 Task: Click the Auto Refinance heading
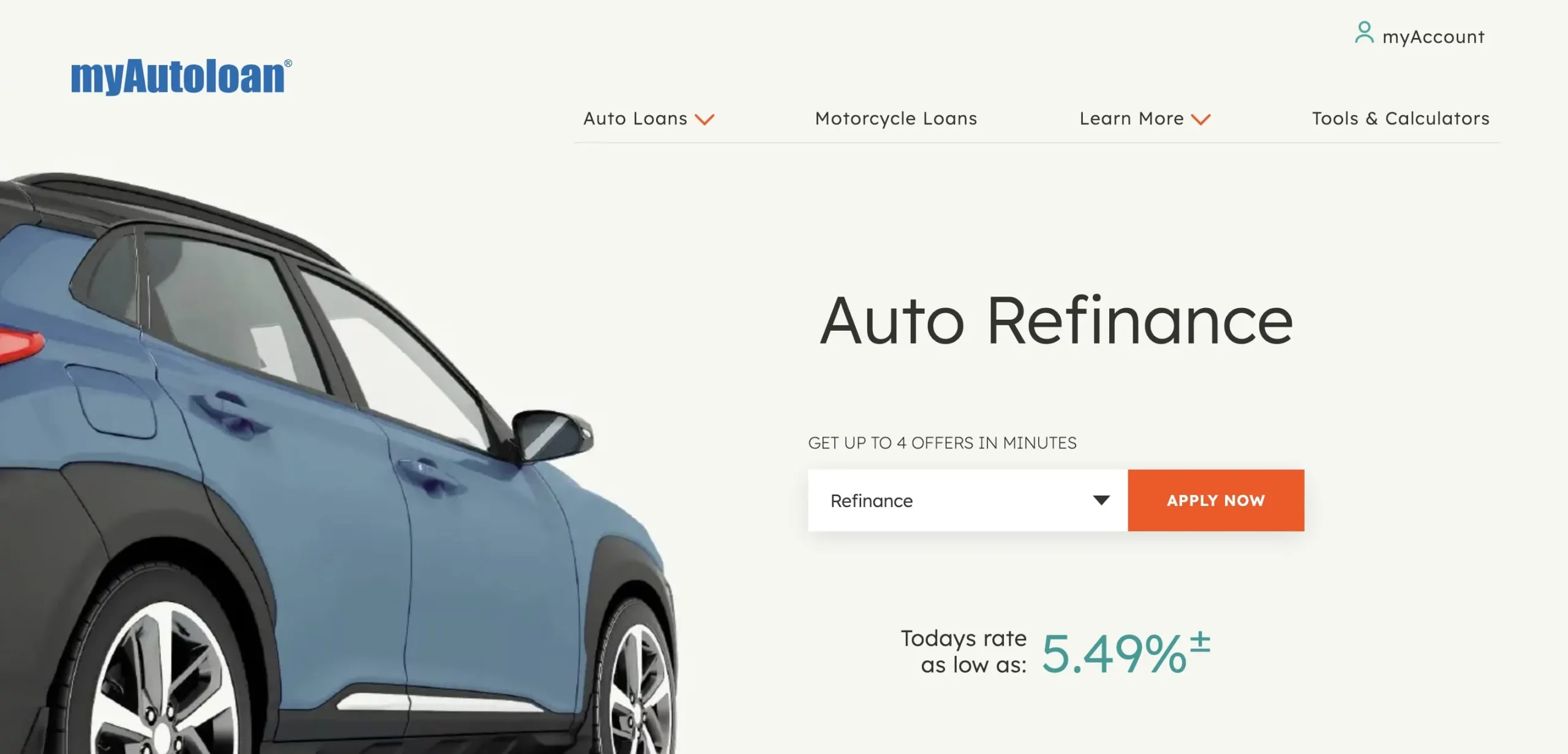(x=1057, y=320)
